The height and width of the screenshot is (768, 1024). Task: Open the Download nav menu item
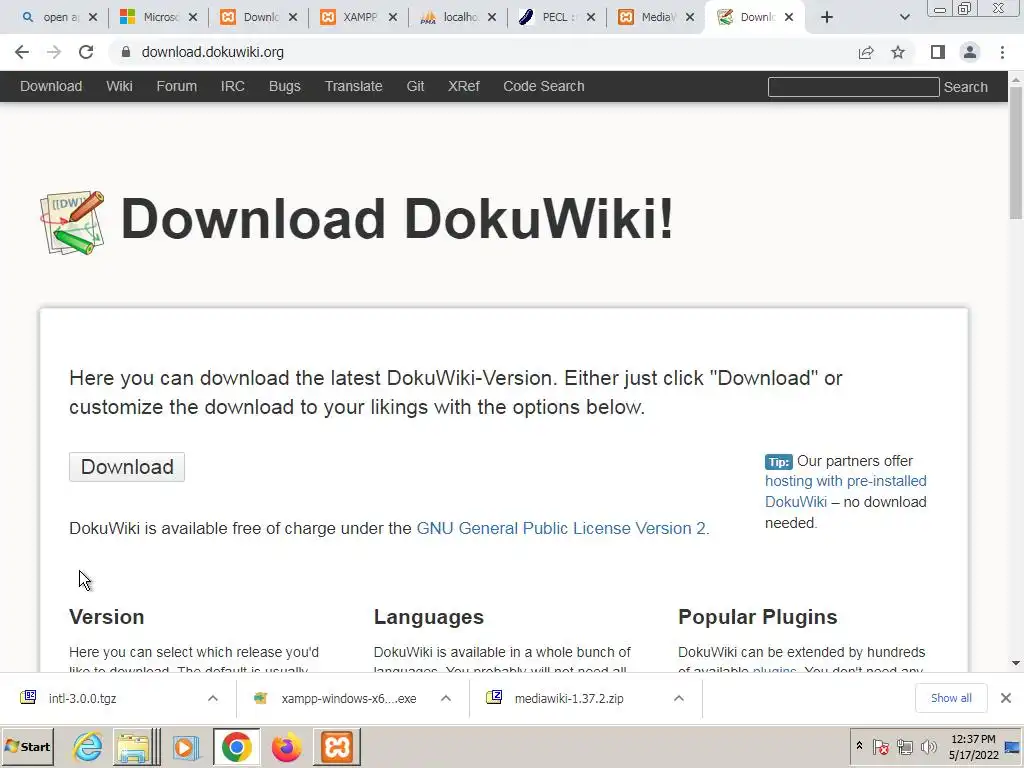51,86
